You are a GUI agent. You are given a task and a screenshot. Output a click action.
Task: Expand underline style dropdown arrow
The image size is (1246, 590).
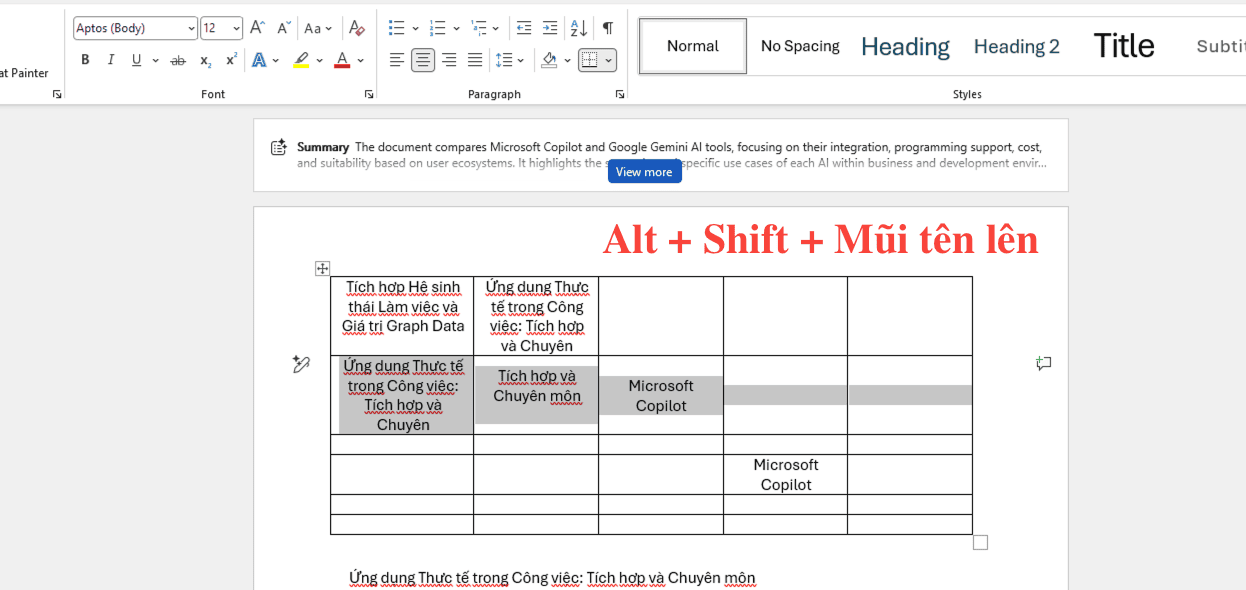coord(156,60)
